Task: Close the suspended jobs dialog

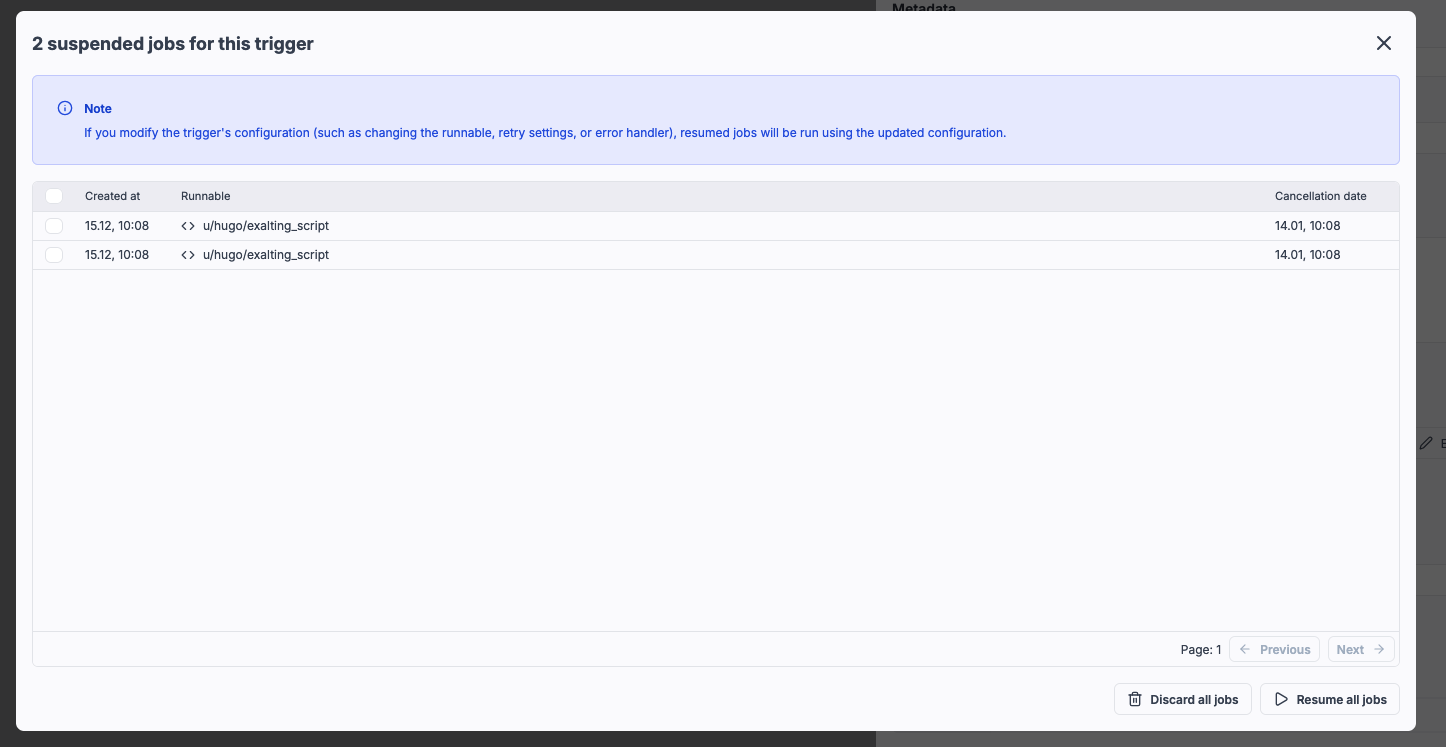Action: [x=1383, y=43]
